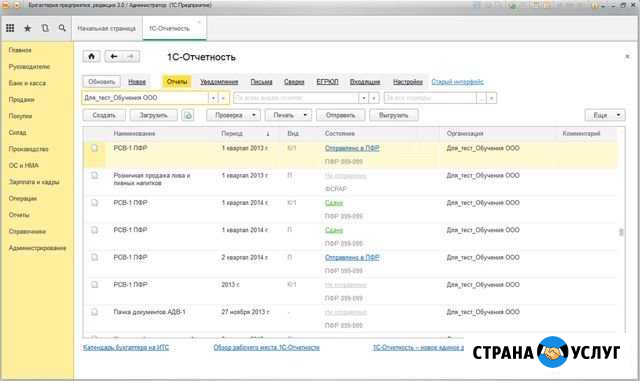Select document icon of Розничная продажа пива row

point(94,175)
